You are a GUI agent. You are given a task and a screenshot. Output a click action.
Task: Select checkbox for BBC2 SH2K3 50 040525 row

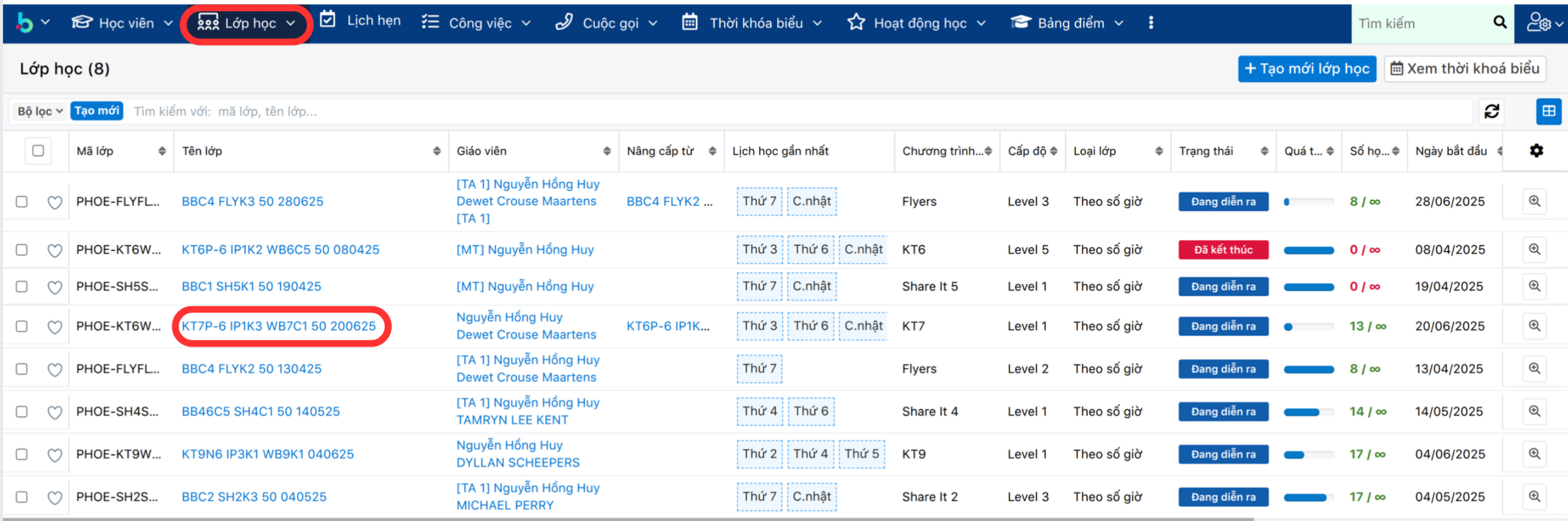22,497
